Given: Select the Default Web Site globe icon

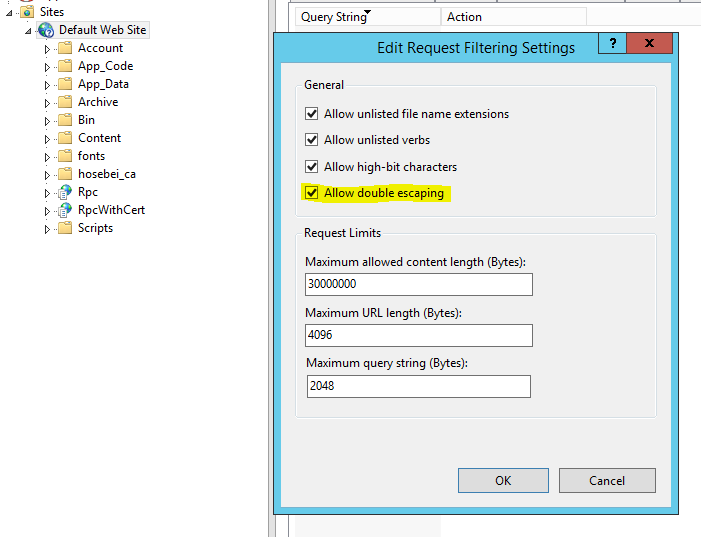Looking at the screenshot, I should [46, 30].
